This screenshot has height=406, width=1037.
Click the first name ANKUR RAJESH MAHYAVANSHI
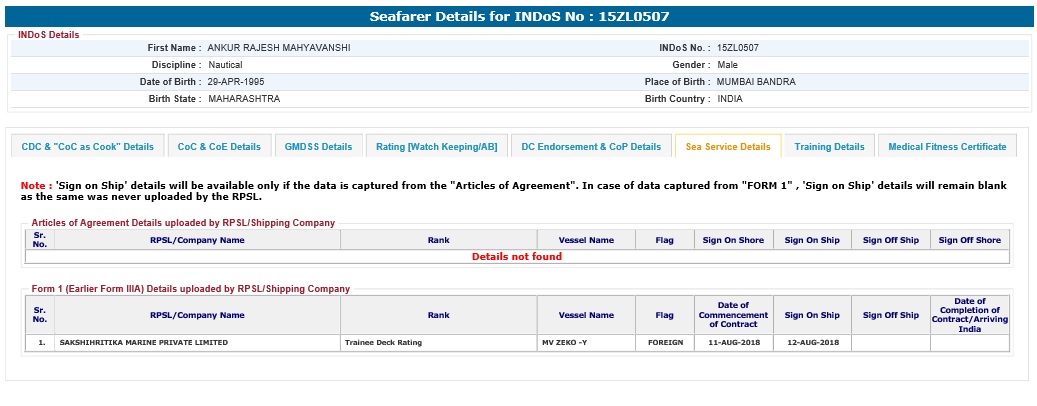coord(279,48)
